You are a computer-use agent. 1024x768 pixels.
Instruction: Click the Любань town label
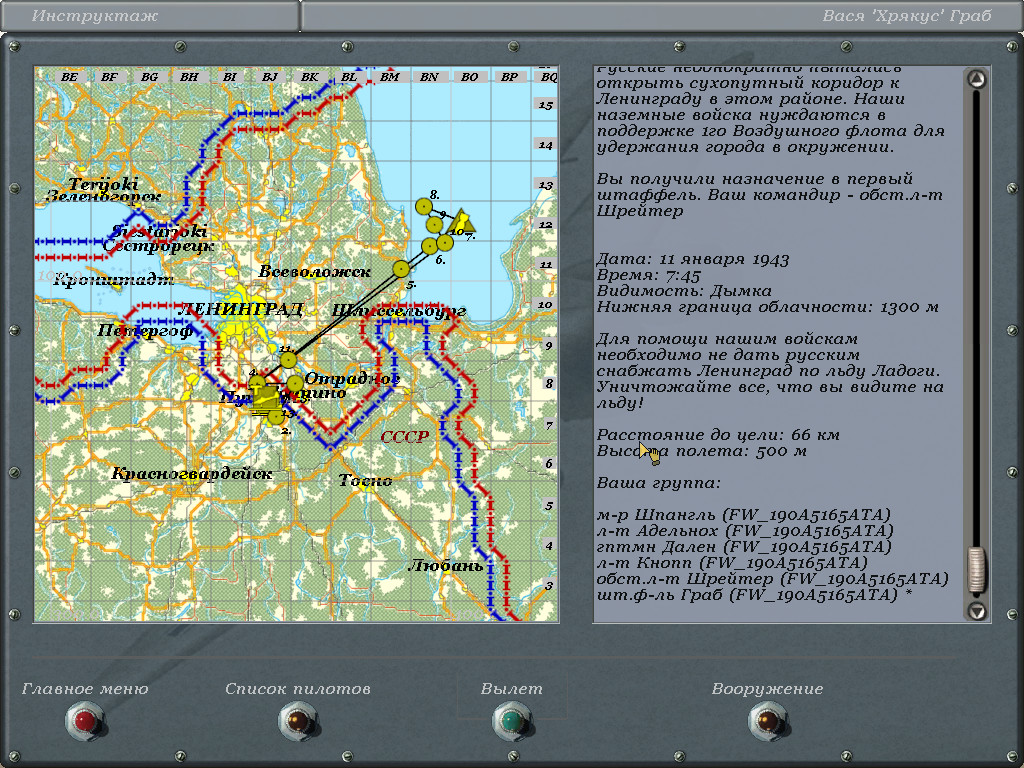coord(446,566)
